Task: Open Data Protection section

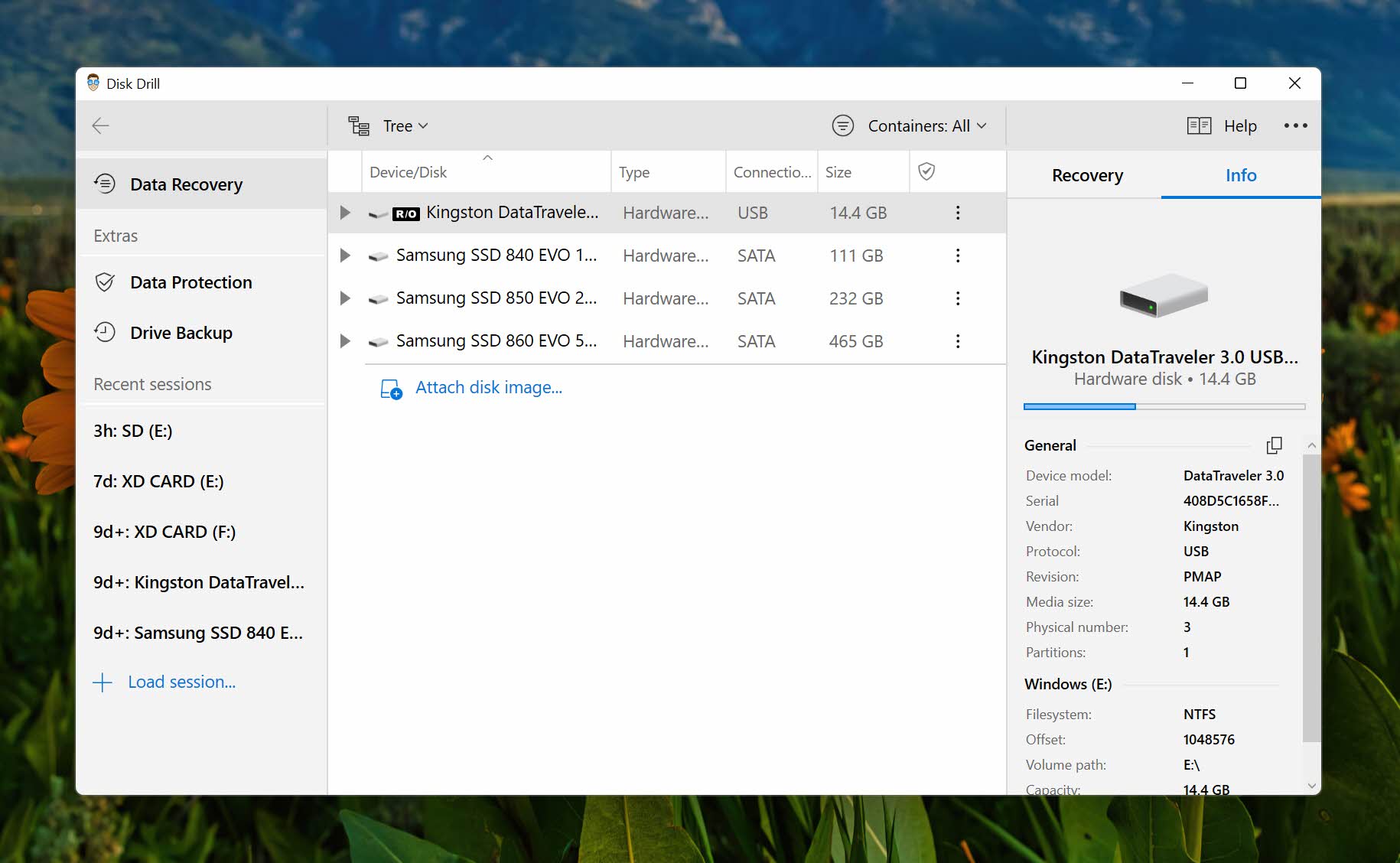Action: click(x=202, y=282)
